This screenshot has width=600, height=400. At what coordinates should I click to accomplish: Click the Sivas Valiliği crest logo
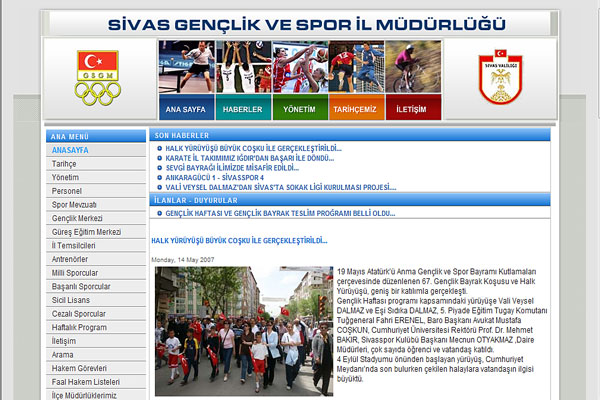[x=500, y=77]
